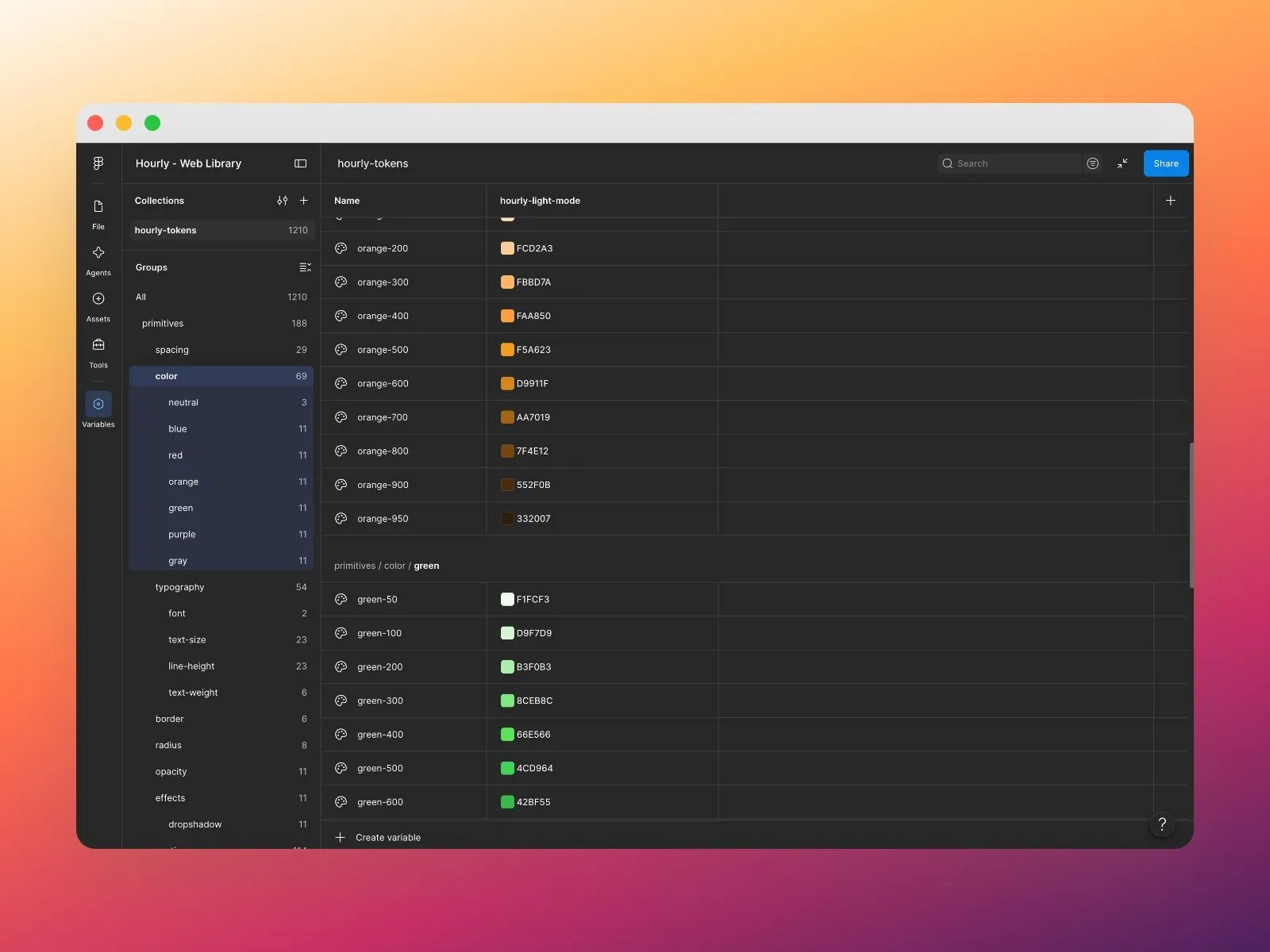This screenshot has height=952, width=1270.
Task: Click the variable name orange-950
Action: [x=383, y=519]
